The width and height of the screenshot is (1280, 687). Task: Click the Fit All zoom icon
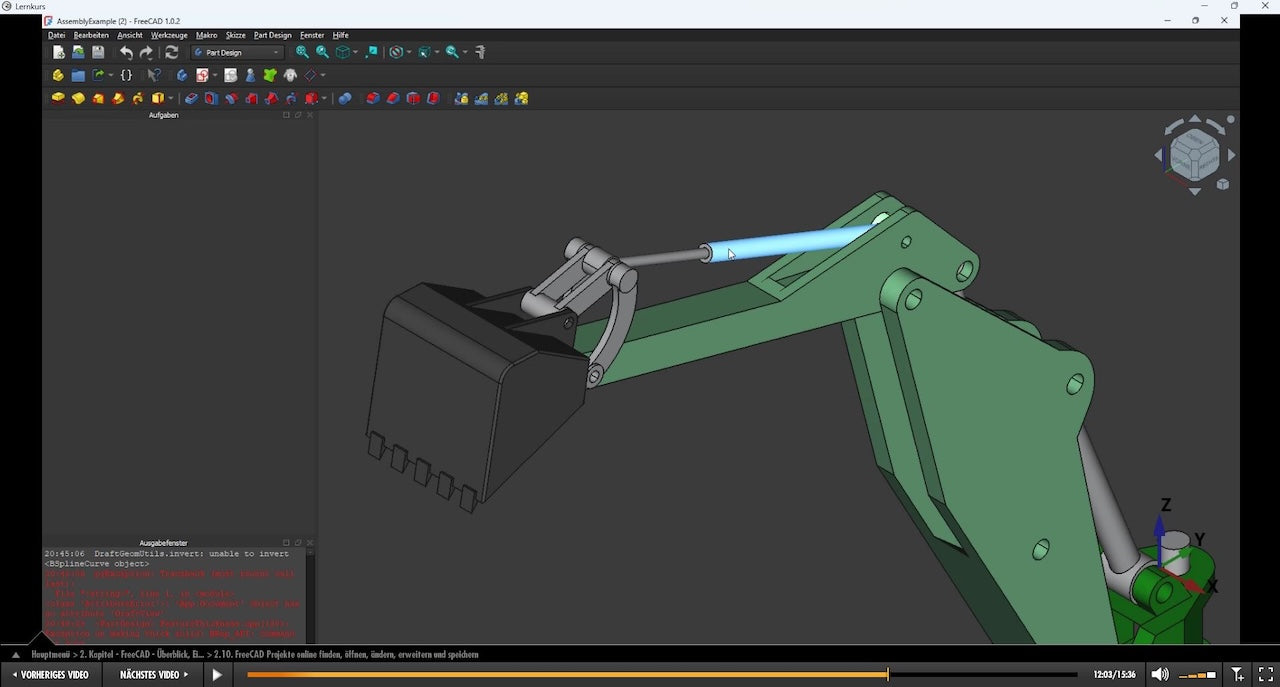(302, 52)
